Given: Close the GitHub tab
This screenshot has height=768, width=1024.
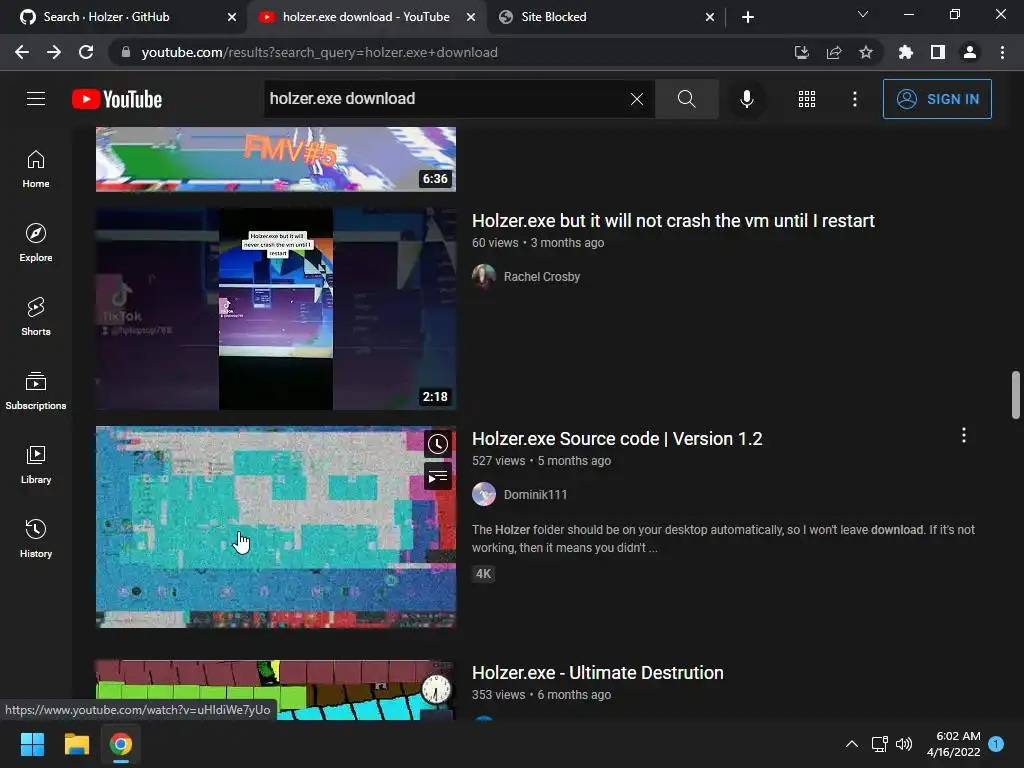Looking at the screenshot, I should [232, 17].
